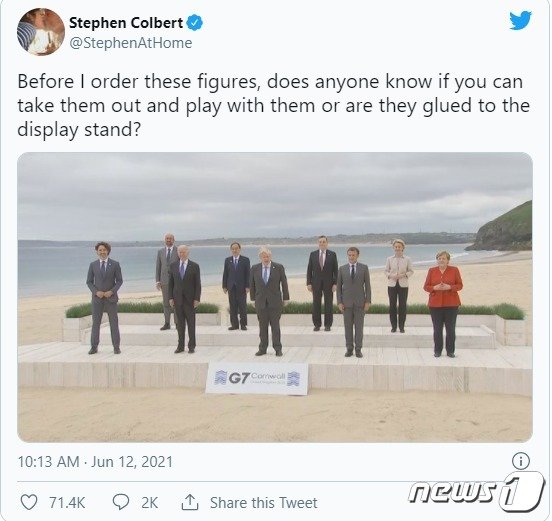
Task: Open replies via the speech bubble icon
Action: (x=121, y=502)
